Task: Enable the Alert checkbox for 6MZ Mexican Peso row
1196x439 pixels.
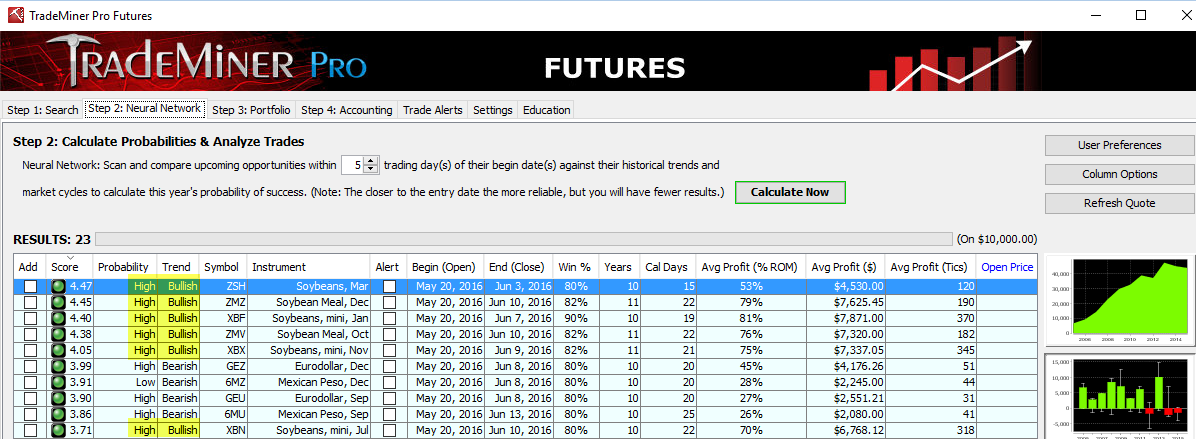Action: pyautogui.click(x=389, y=383)
